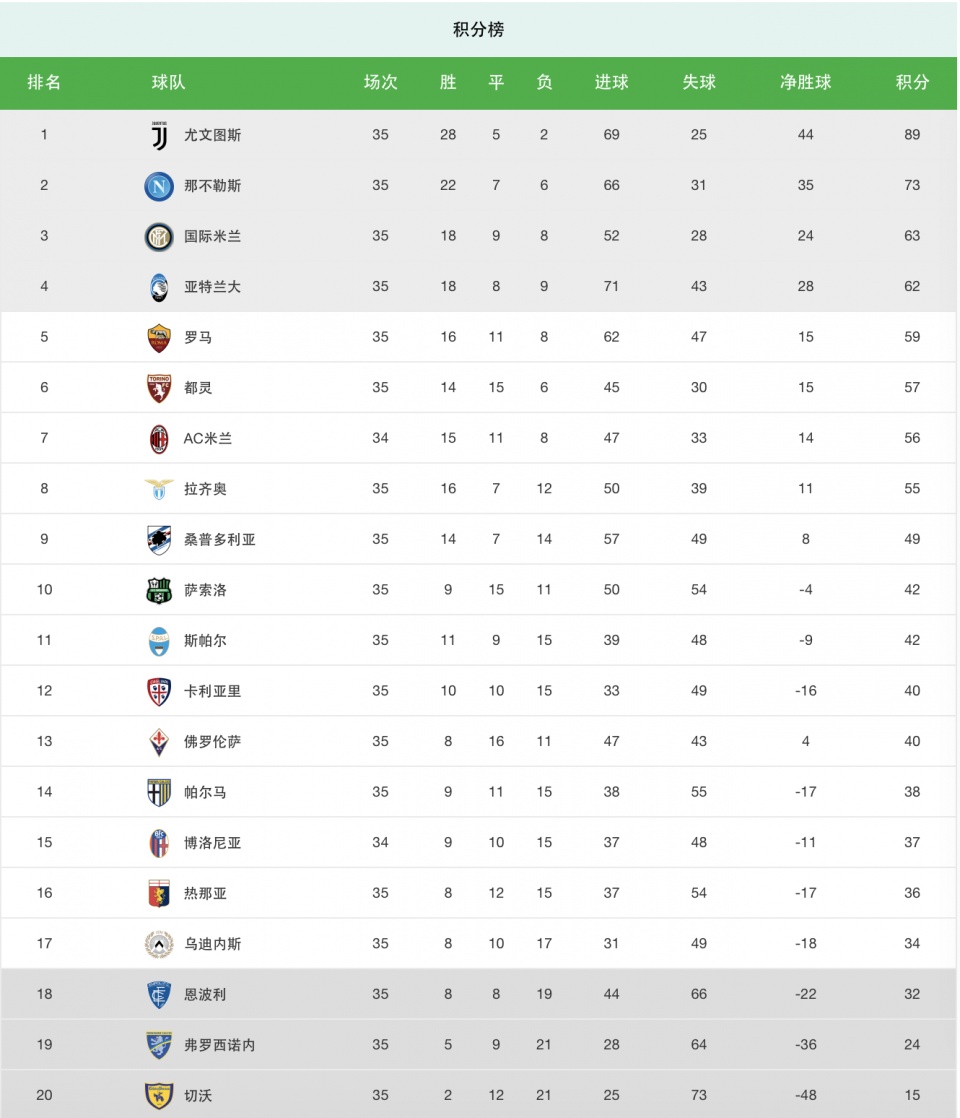This screenshot has height=1118, width=960.
Task: Select the AS Roma wolf crest
Action: (159, 338)
